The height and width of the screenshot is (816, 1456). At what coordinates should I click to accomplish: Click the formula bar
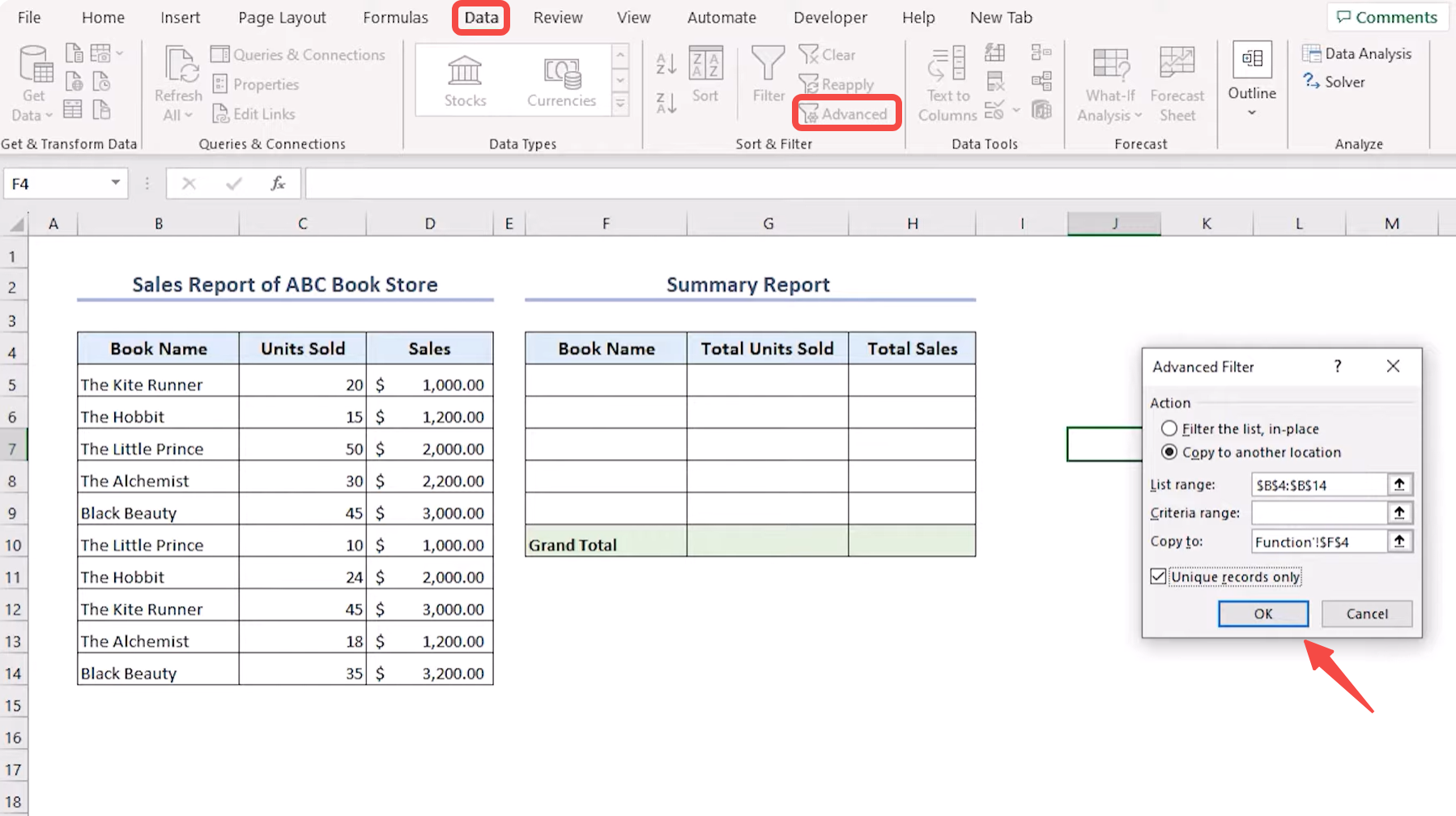(880, 184)
